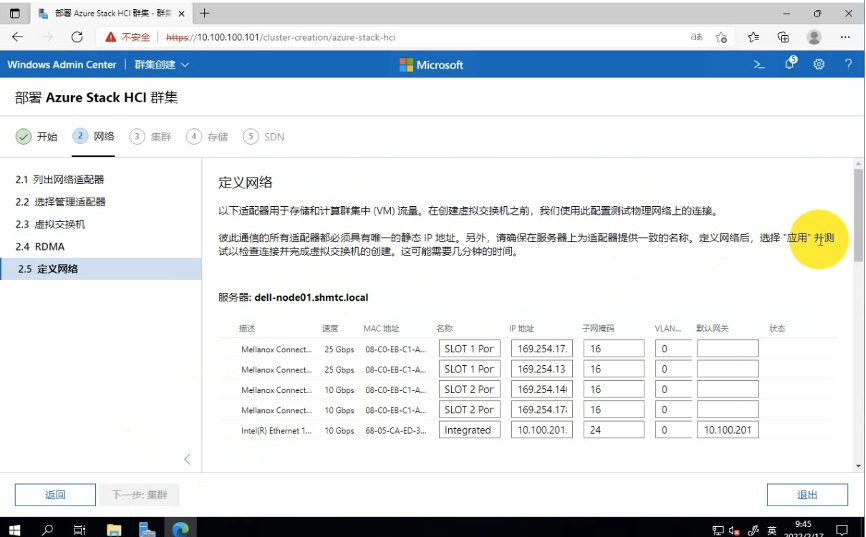Go to step 1 开始
The image size is (866, 537).
pyautogui.click(x=36, y=136)
